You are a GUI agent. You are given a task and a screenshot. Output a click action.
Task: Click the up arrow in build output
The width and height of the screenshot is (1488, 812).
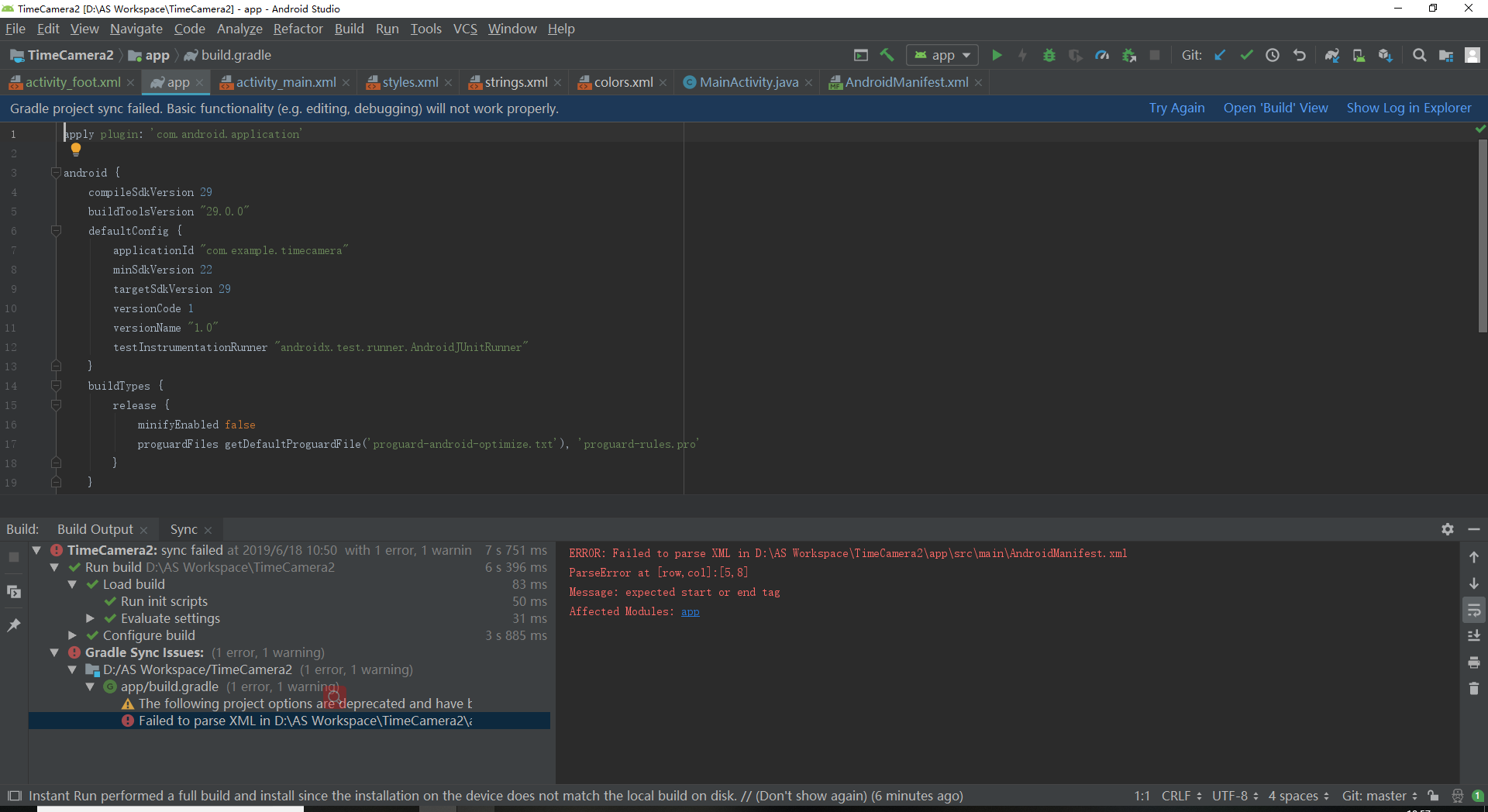point(1474,557)
